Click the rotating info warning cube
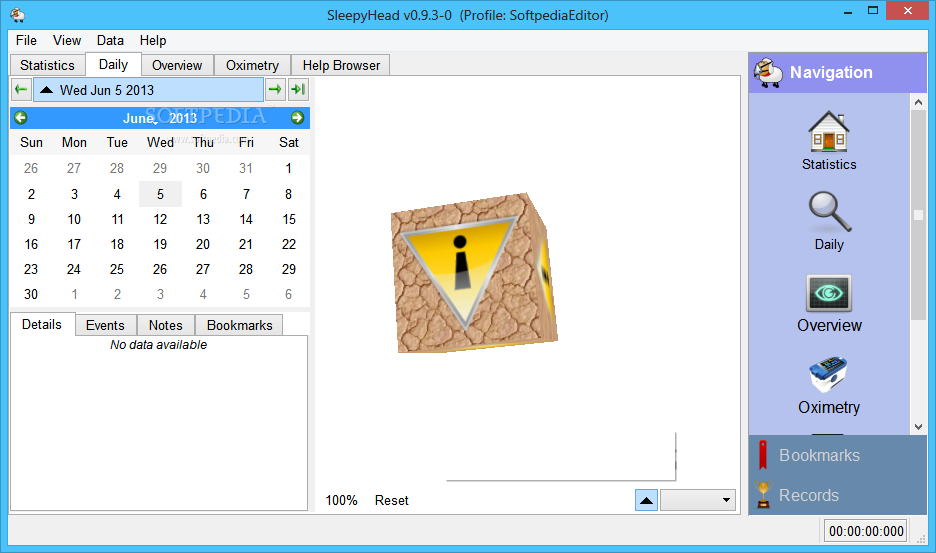The image size is (936, 553). (x=474, y=272)
